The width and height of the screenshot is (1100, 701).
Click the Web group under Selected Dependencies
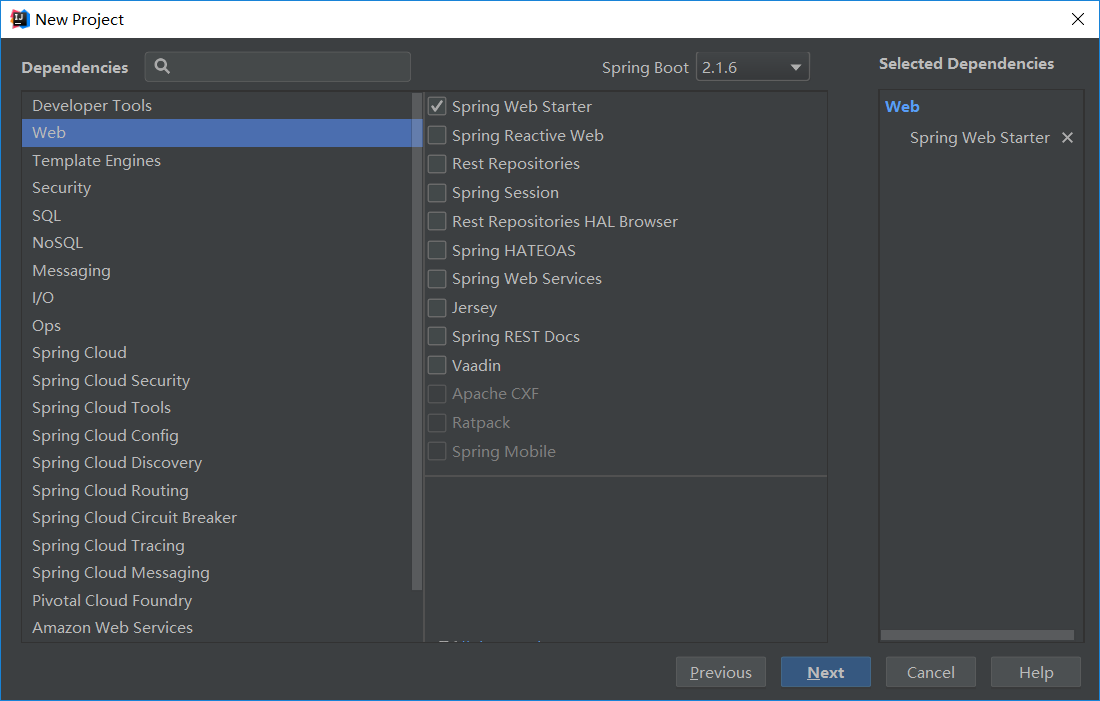[x=901, y=107]
